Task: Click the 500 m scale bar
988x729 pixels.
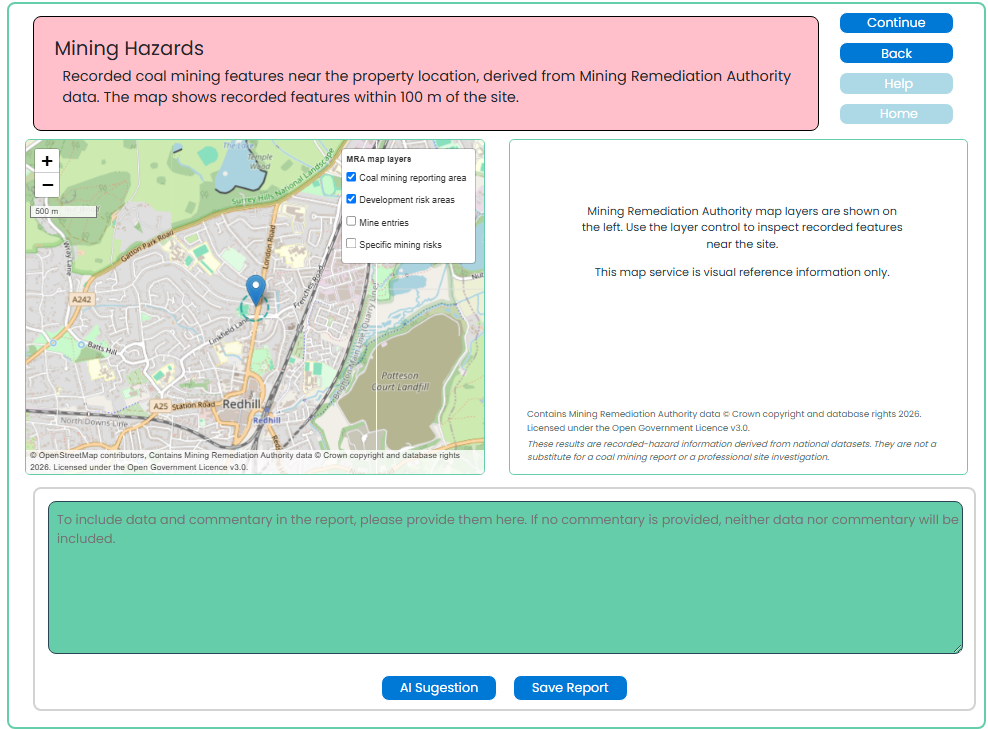Action: (x=64, y=211)
